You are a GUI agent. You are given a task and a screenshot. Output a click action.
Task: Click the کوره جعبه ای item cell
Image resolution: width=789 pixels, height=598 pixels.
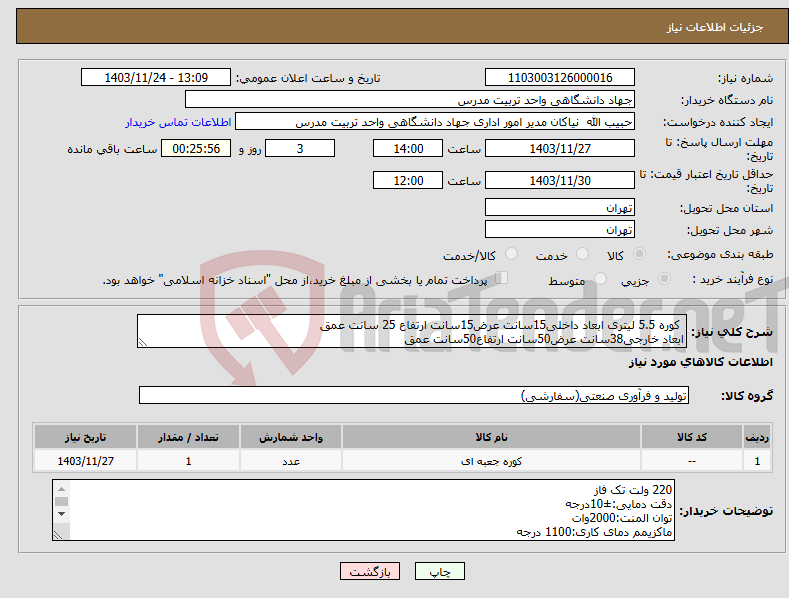point(491,461)
